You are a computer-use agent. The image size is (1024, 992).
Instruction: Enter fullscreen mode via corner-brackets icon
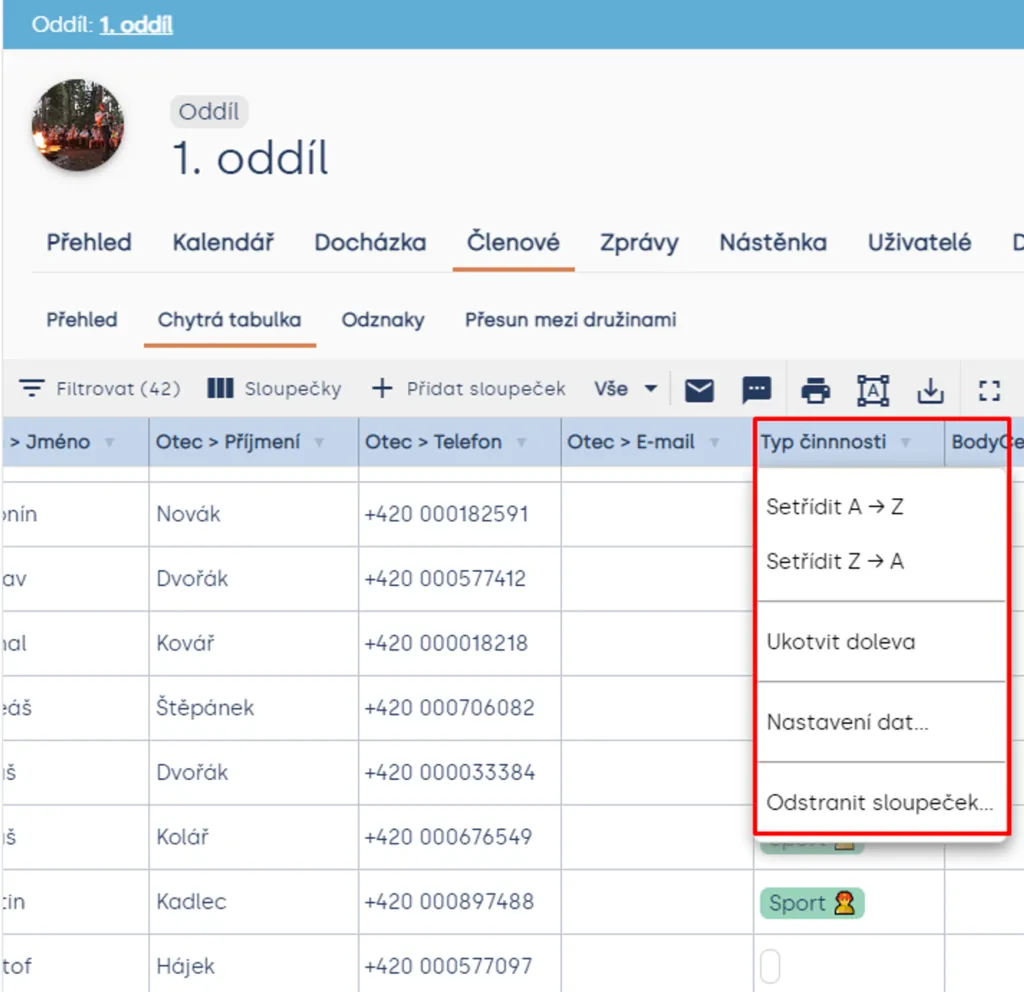click(x=989, y=391)
